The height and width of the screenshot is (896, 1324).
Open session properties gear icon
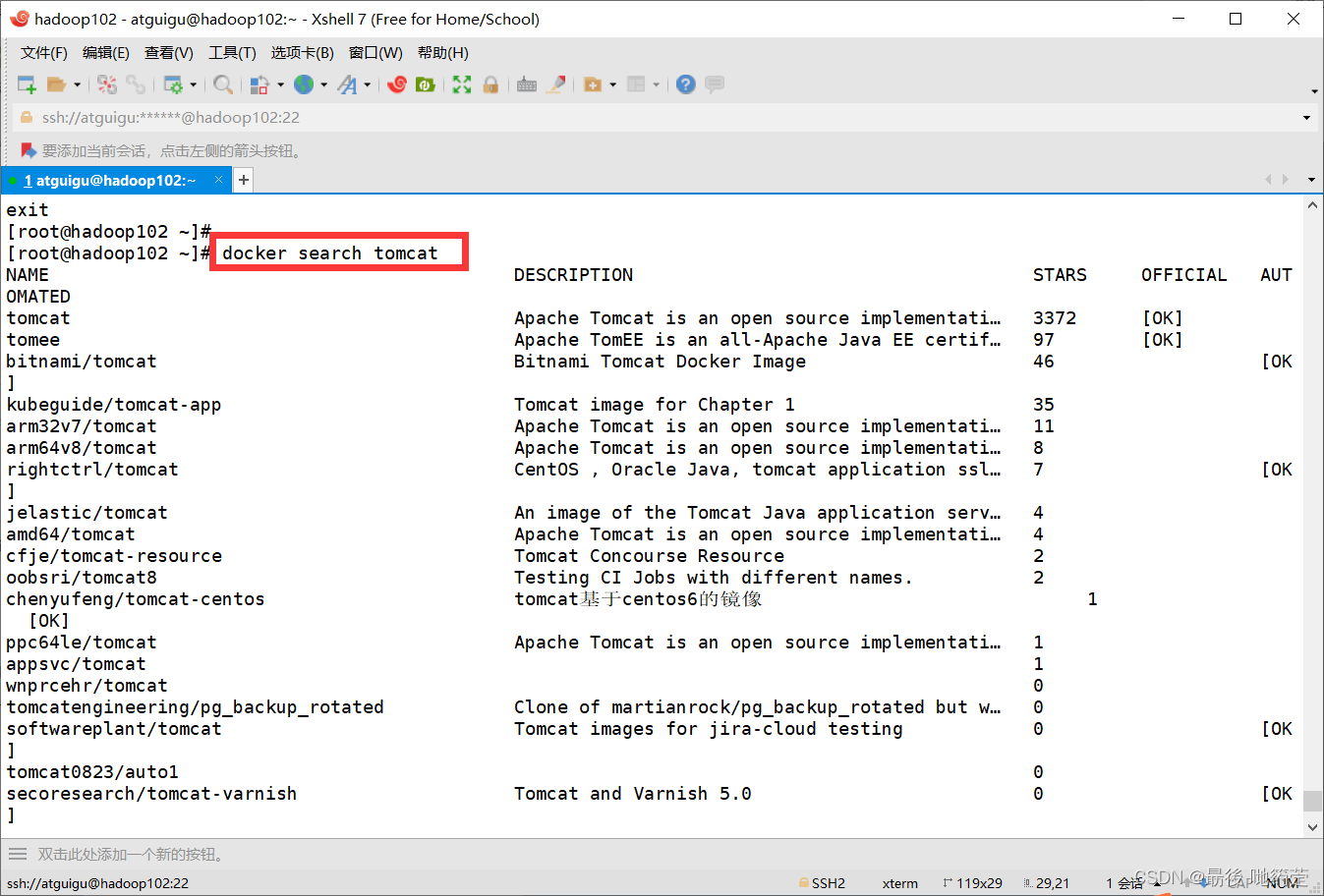pyautogui.click(x=173, y=84)
